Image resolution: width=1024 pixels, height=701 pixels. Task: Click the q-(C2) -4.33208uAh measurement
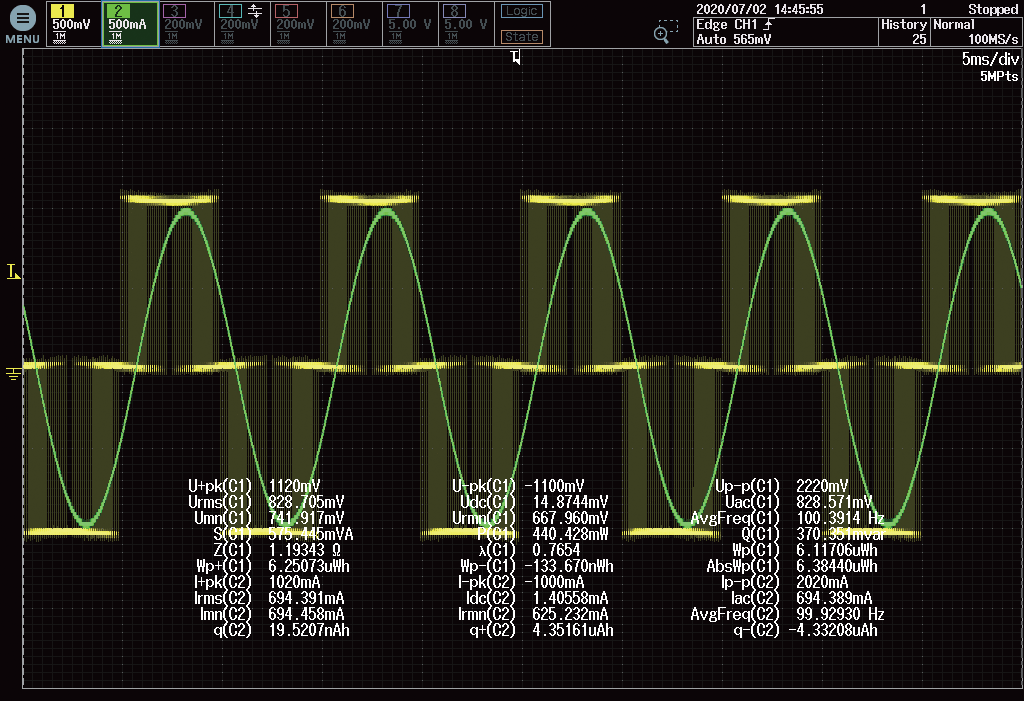(806, 630)
